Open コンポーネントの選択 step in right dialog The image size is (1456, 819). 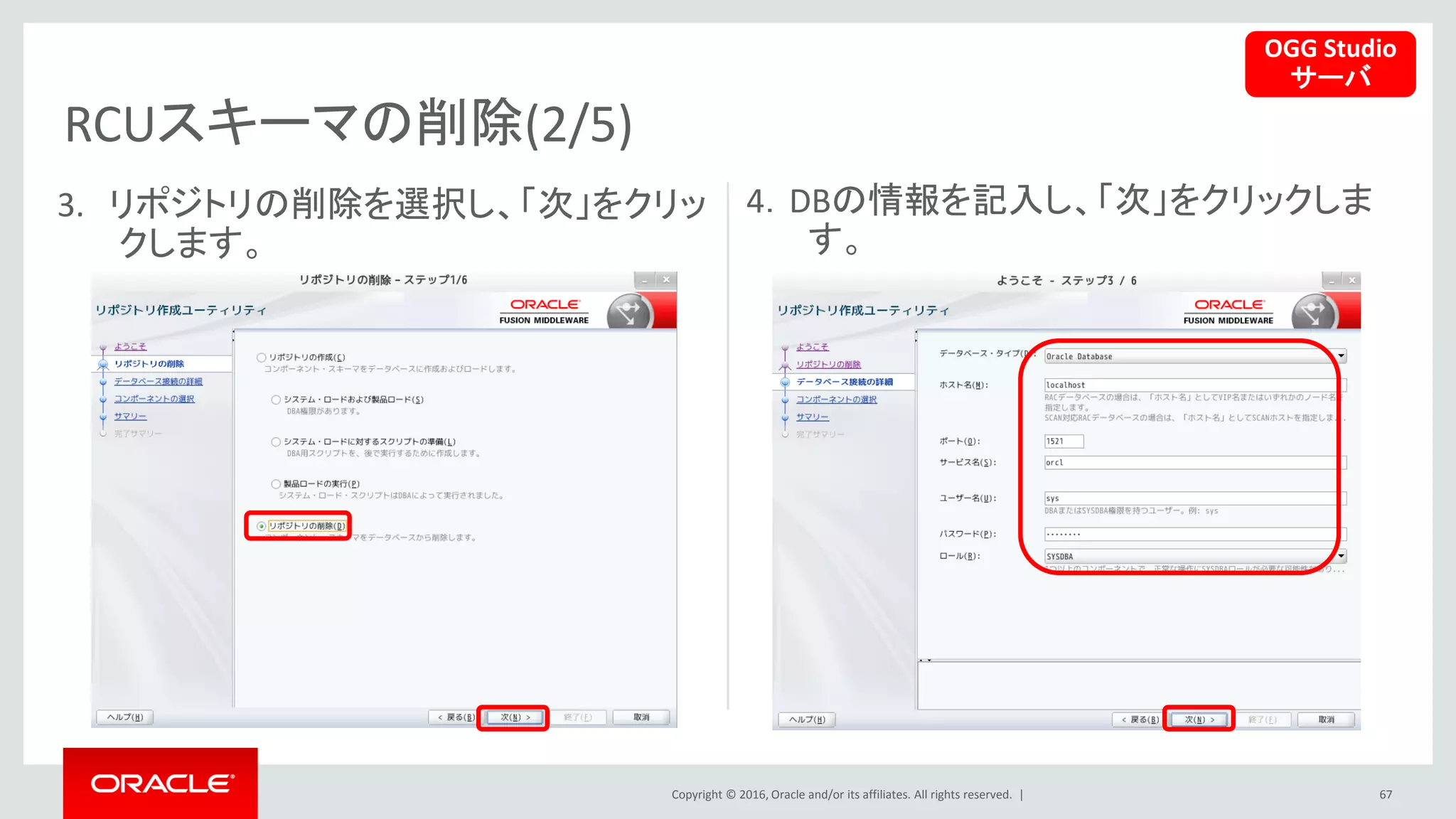tap(836, 400)
